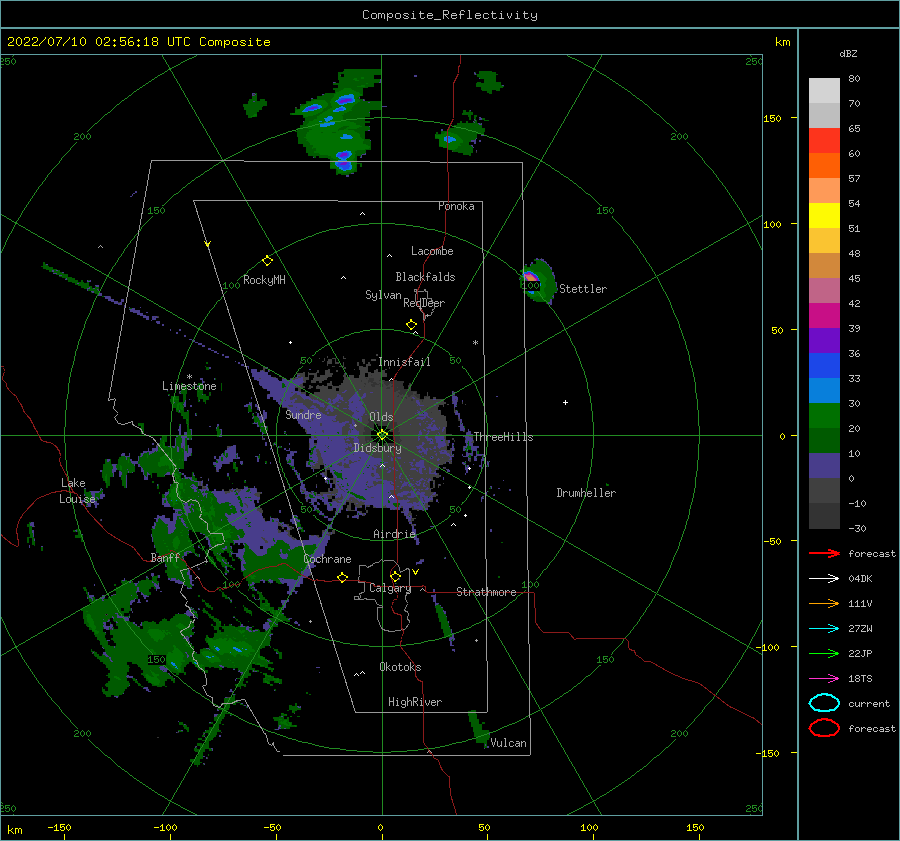The image size is (900, 841).
Task: Click the km unit label at top right
Action: point(782,42)
